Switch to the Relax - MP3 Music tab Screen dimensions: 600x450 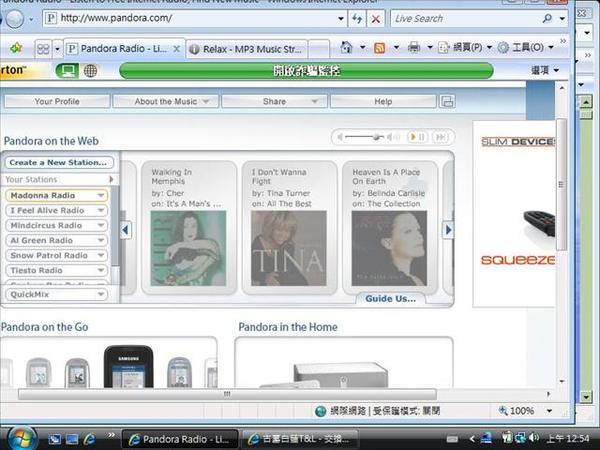[247, 49]
